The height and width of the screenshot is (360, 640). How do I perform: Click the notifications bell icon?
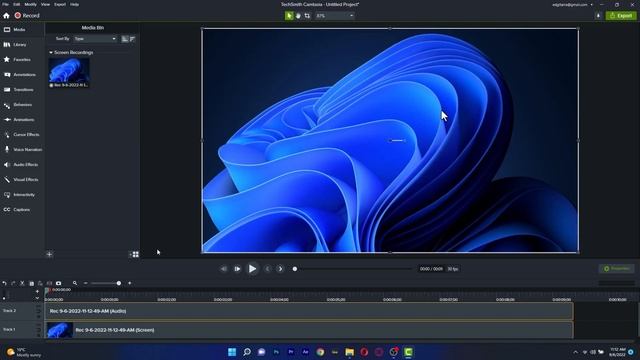(x=598, y=16)
